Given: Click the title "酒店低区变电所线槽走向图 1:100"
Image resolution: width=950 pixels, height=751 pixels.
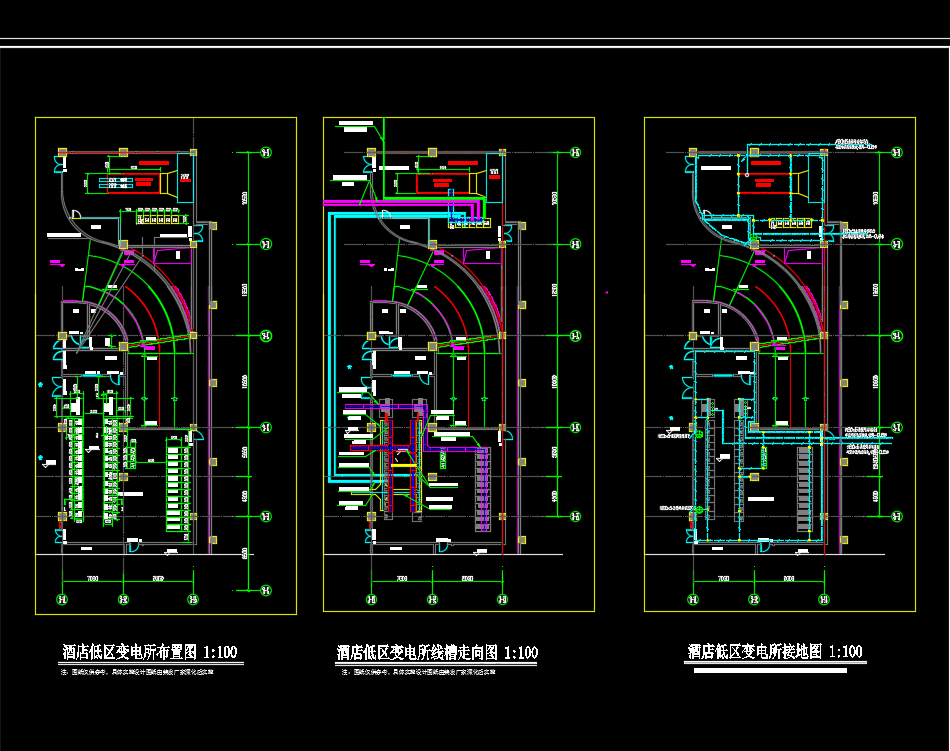Looking at the screenshot, I should (437, 653).
